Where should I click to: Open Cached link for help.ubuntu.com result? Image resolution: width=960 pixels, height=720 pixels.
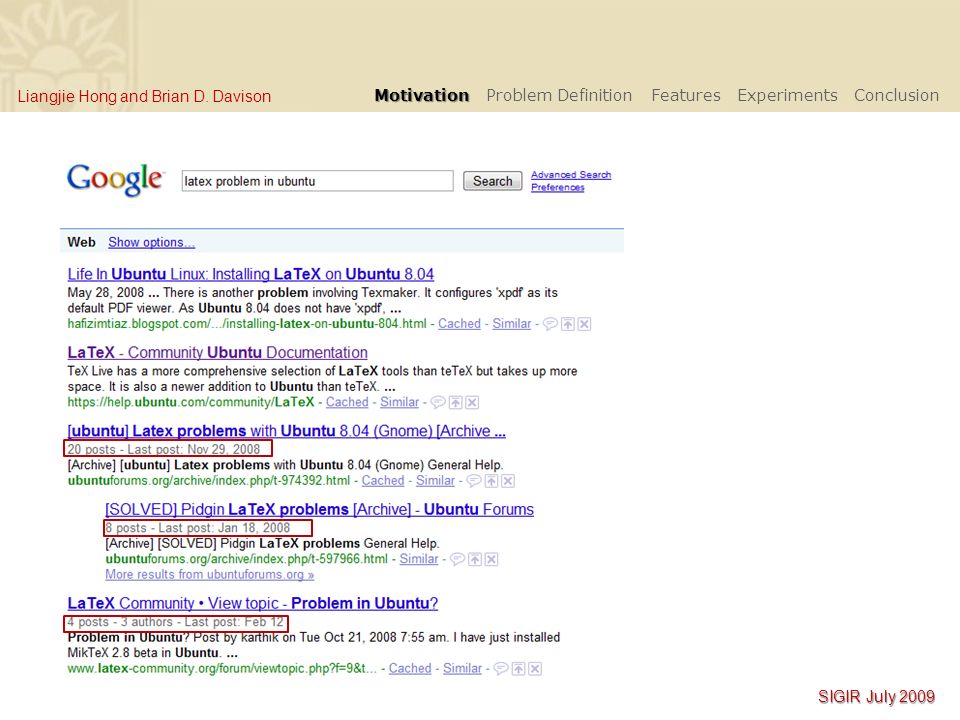click(x=347, y=402)
